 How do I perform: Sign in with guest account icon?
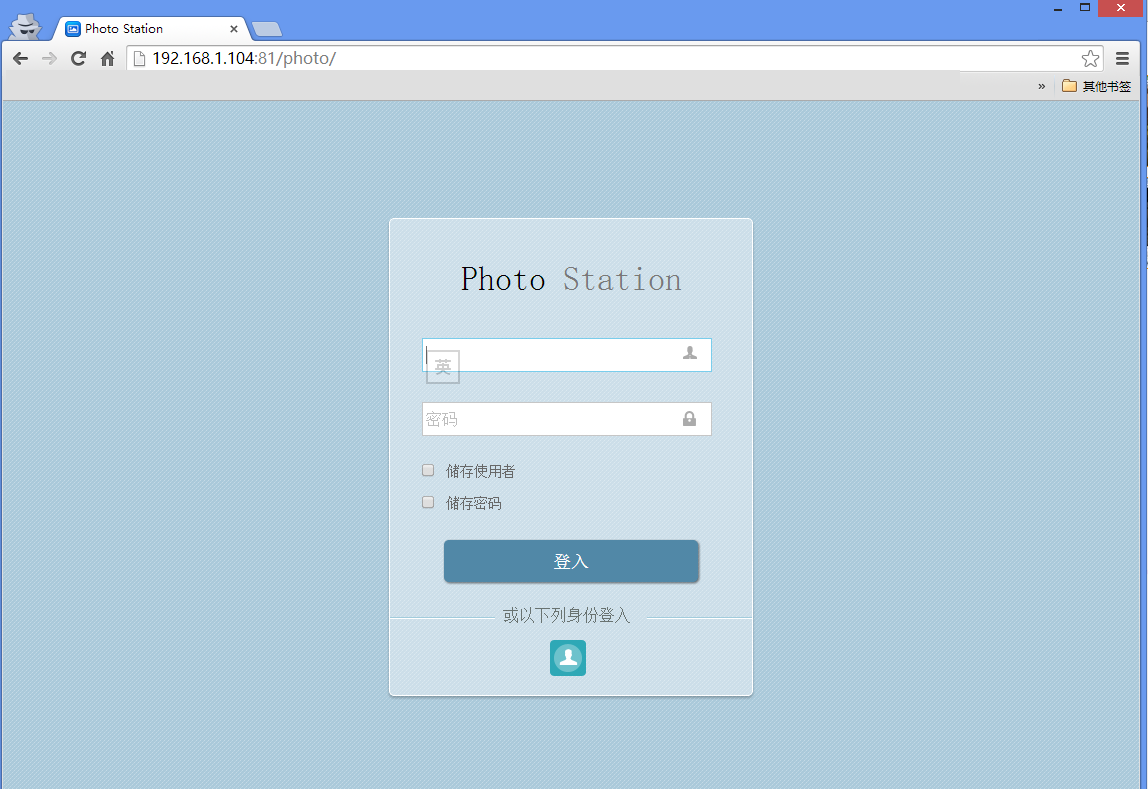(x=568, y=658)
